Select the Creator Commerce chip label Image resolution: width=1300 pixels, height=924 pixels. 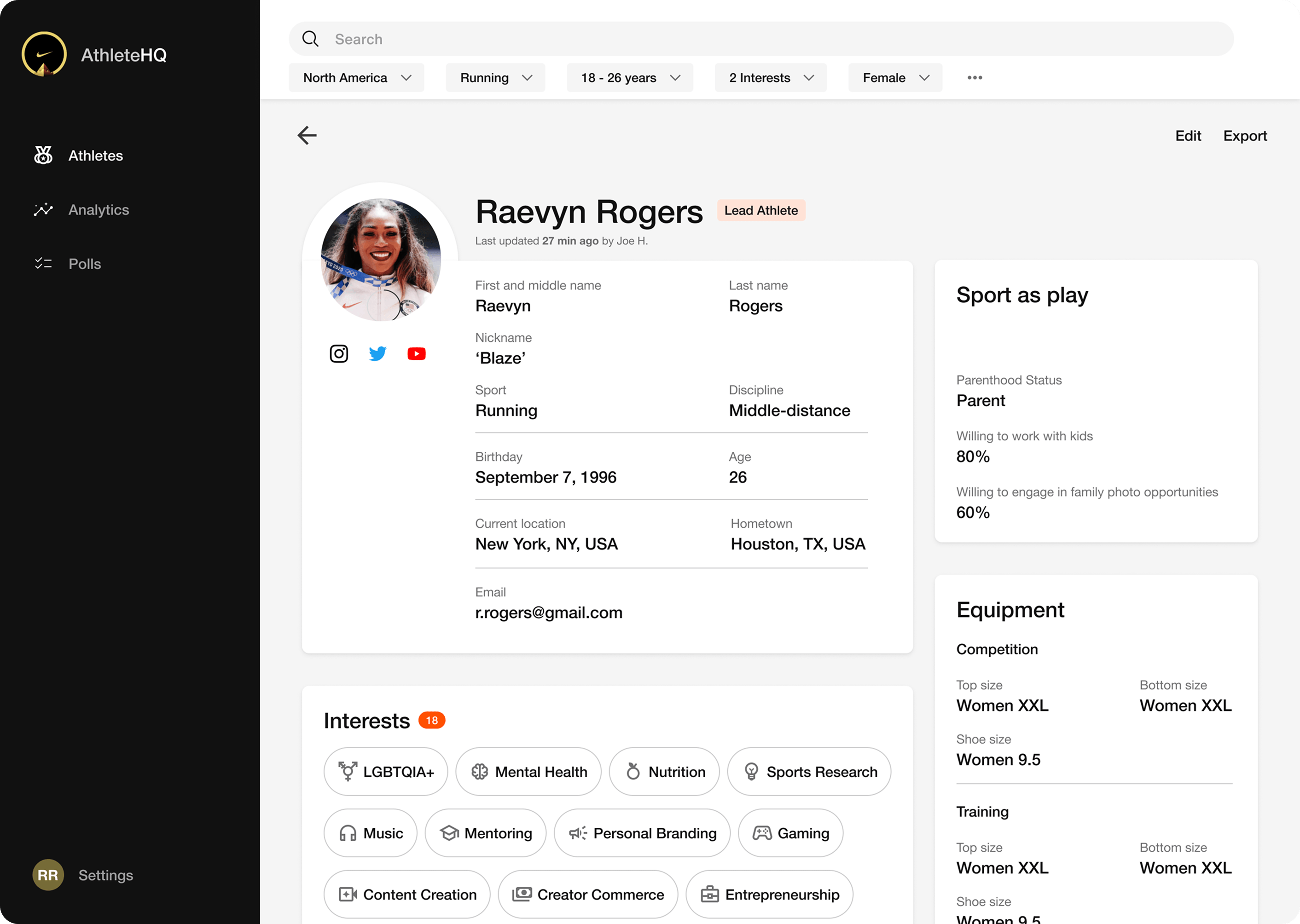pos(600,895)
